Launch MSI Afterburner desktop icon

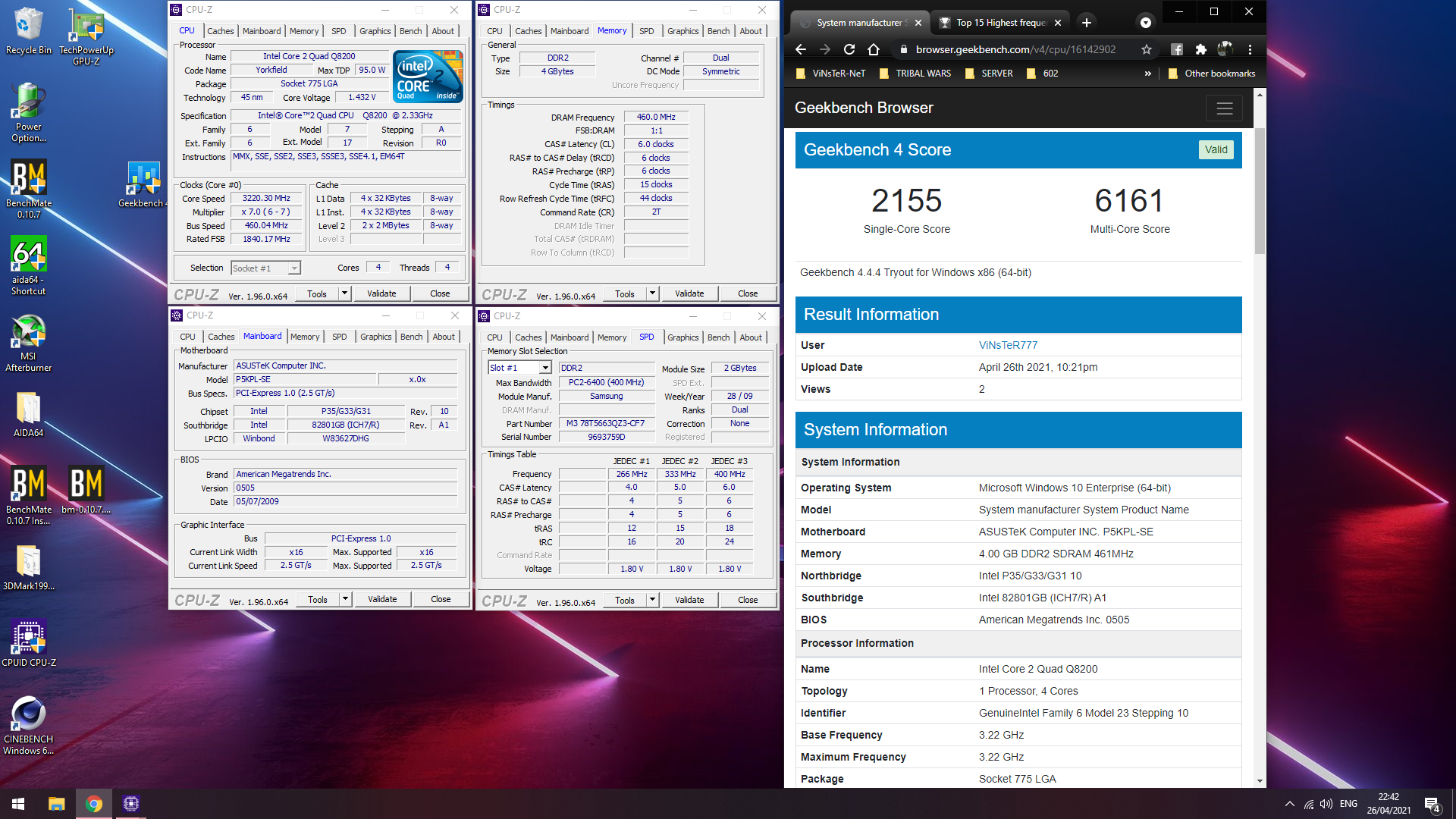tap(28, 342)
